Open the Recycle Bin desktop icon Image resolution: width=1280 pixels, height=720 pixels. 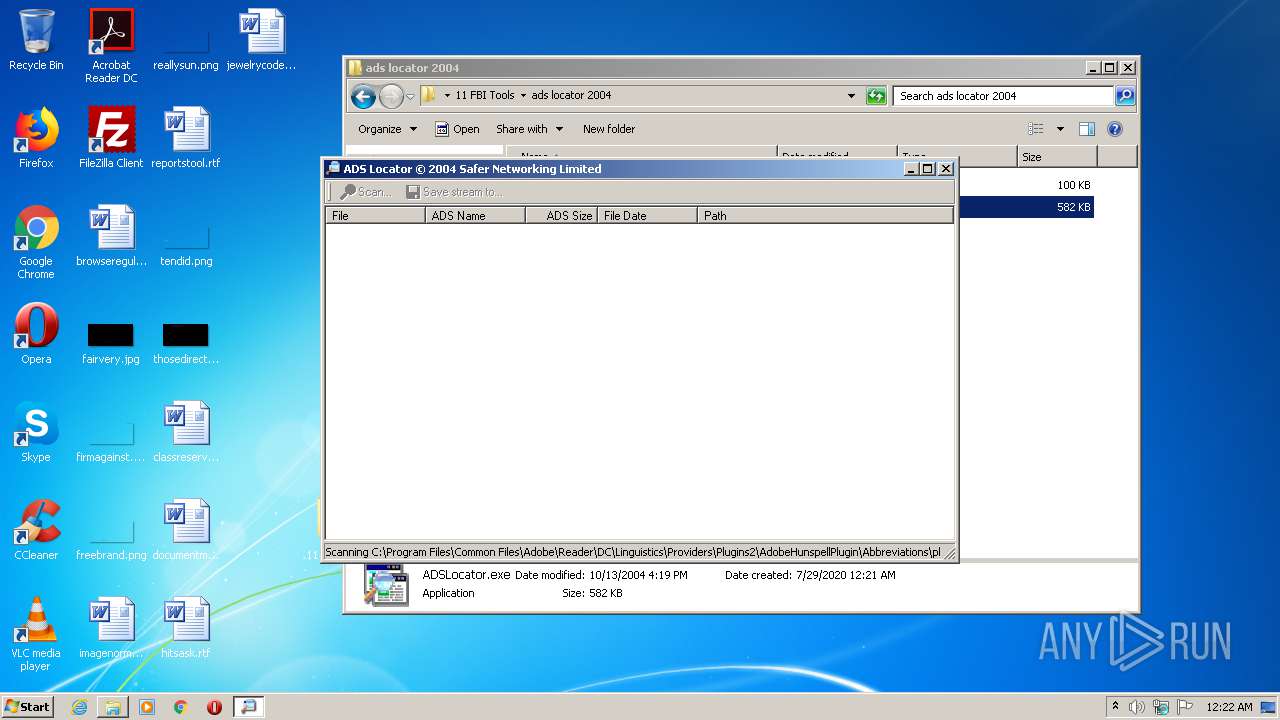coord(36,41)
